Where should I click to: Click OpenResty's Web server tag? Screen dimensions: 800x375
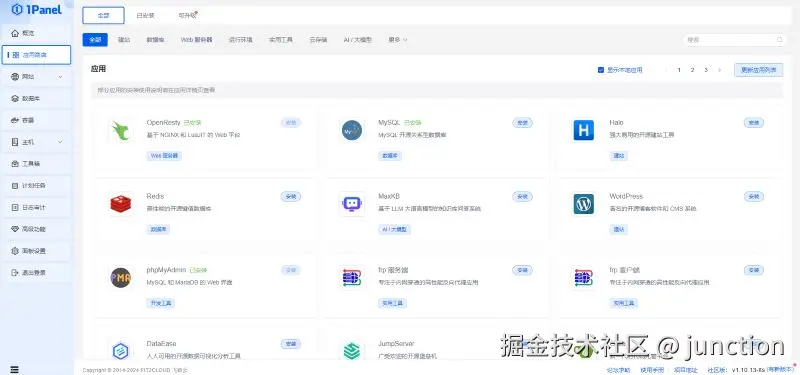click(x=164, y=156)
